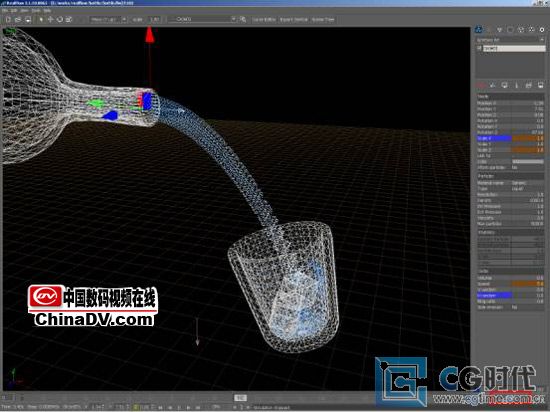Click the Color swatch in Node properties

pos(528,162)
